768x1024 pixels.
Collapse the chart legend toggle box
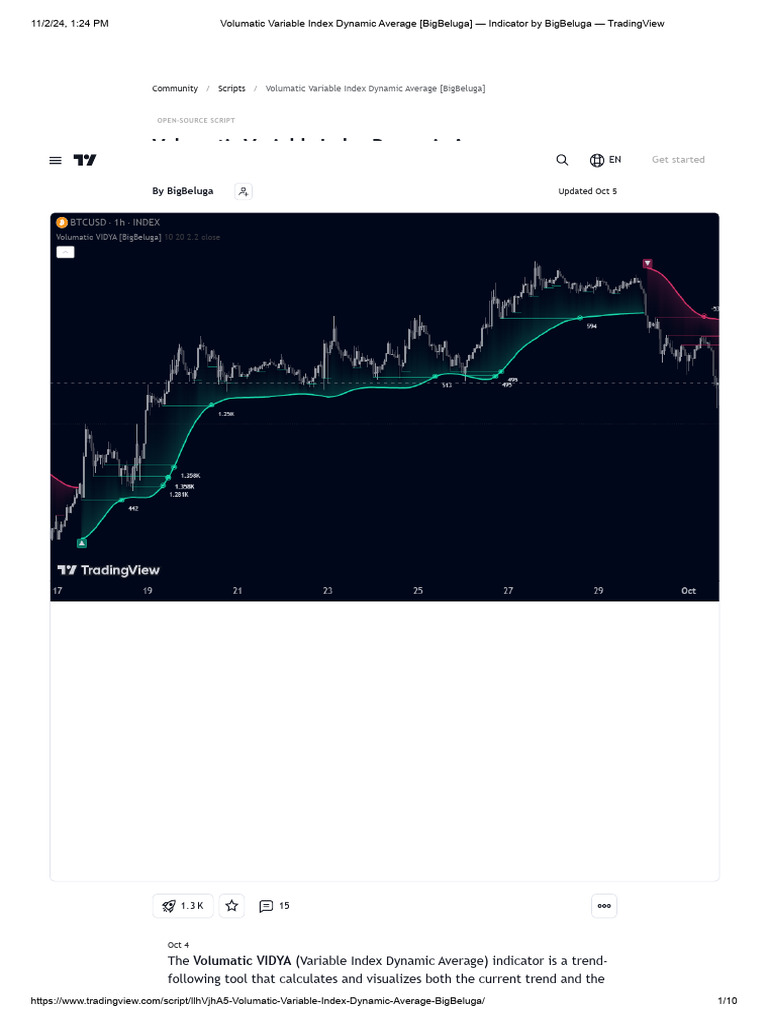pyautogui.click(x=65, y=252)
